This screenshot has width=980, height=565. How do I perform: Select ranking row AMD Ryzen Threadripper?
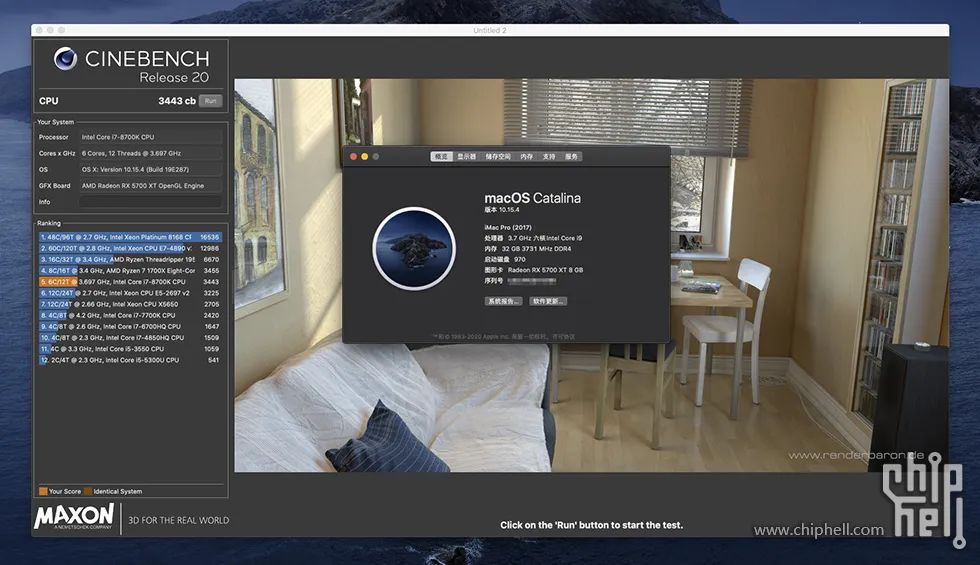tap(130, 259)
